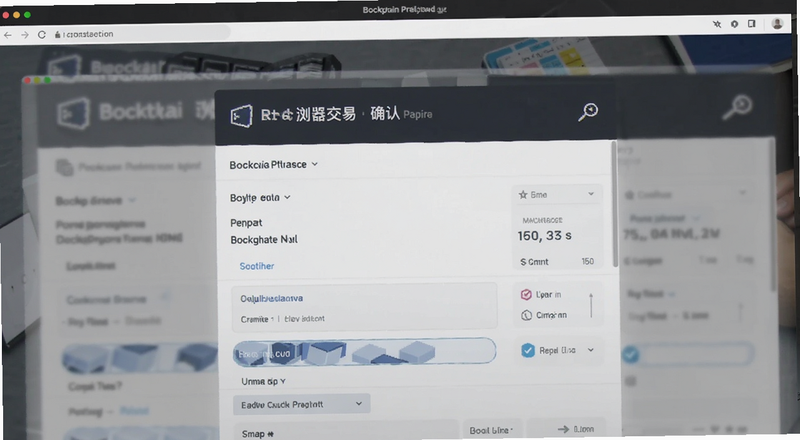Image resolution: width=800 pixels, height=440 pixels.
Task: Click the cube logo in front panel header
Action: tap(241, 116)
